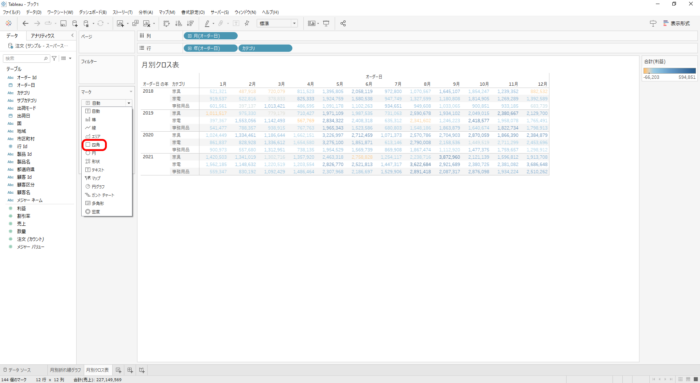Open the dropdown arrow beside the clear sheet icon
700x383 pixels.
tap(154, 24)
